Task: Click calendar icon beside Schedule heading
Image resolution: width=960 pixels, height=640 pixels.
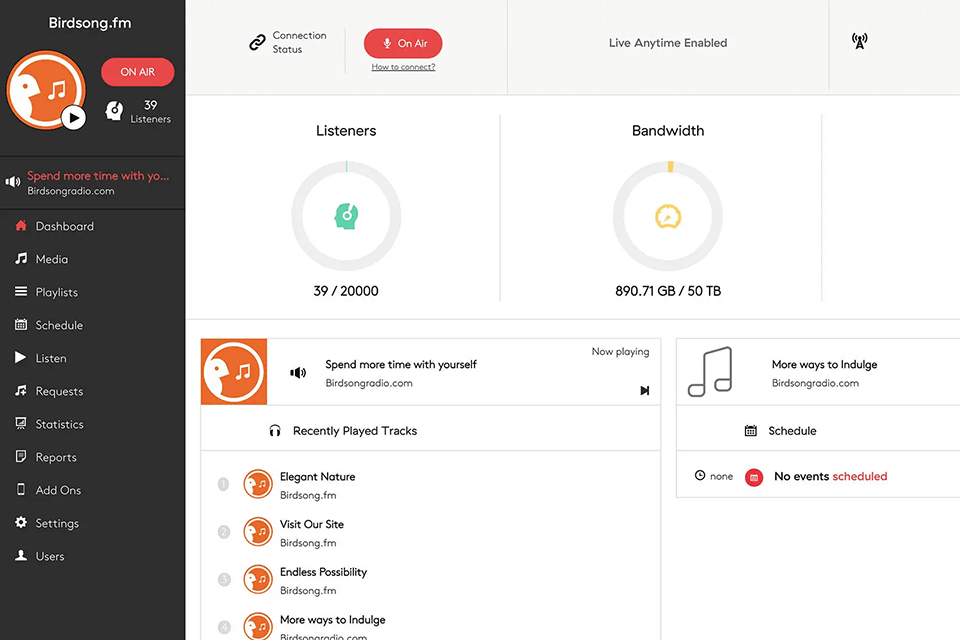Action: click(751, 431)
